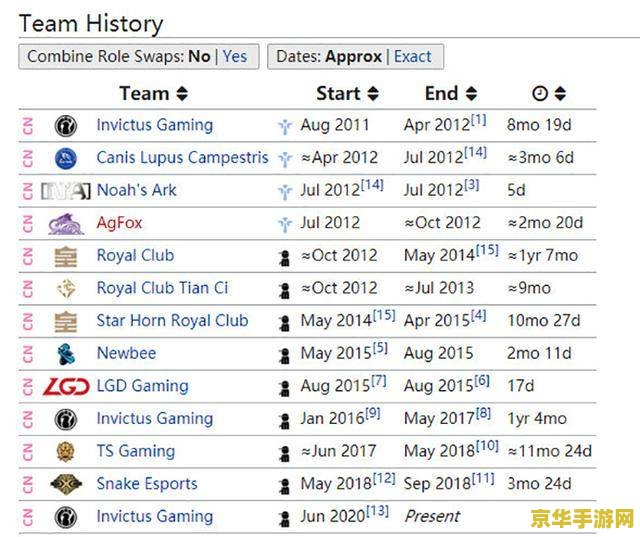Select Combine Role Swaps No option
640x537 pixels.
point(199,56)
